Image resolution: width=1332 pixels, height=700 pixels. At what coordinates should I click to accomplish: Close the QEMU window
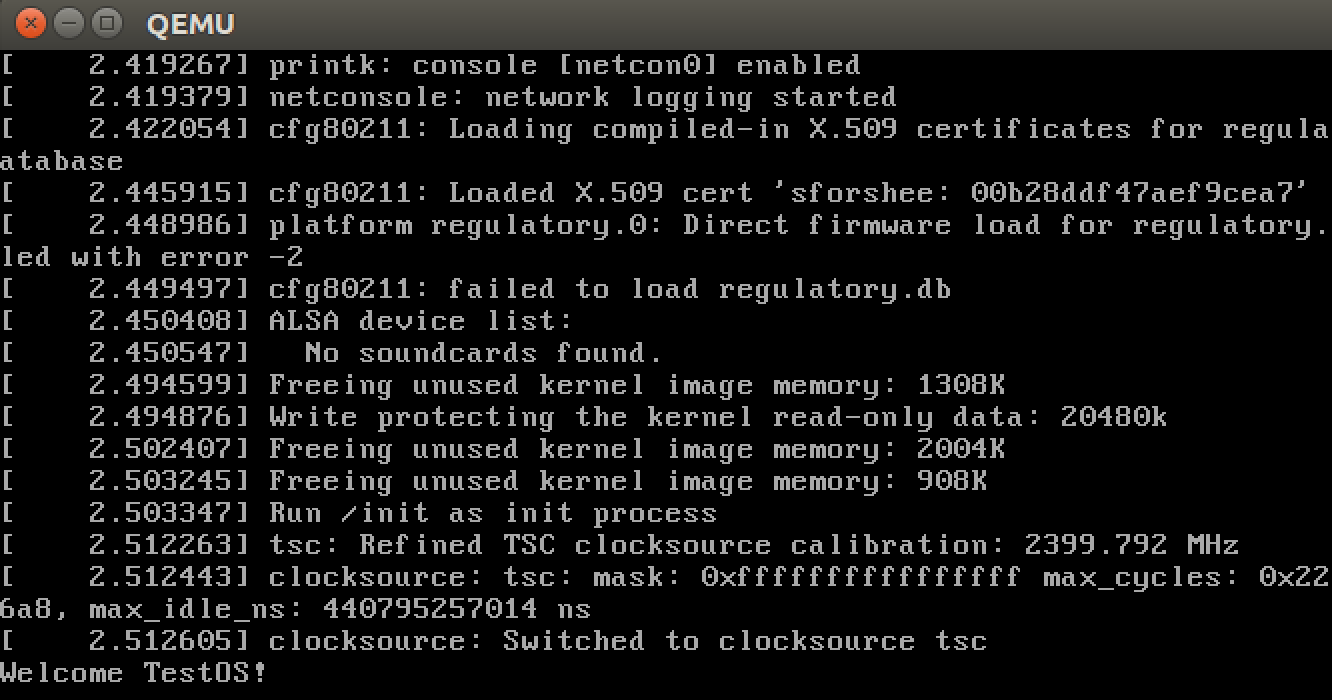(x=31, y=21)
